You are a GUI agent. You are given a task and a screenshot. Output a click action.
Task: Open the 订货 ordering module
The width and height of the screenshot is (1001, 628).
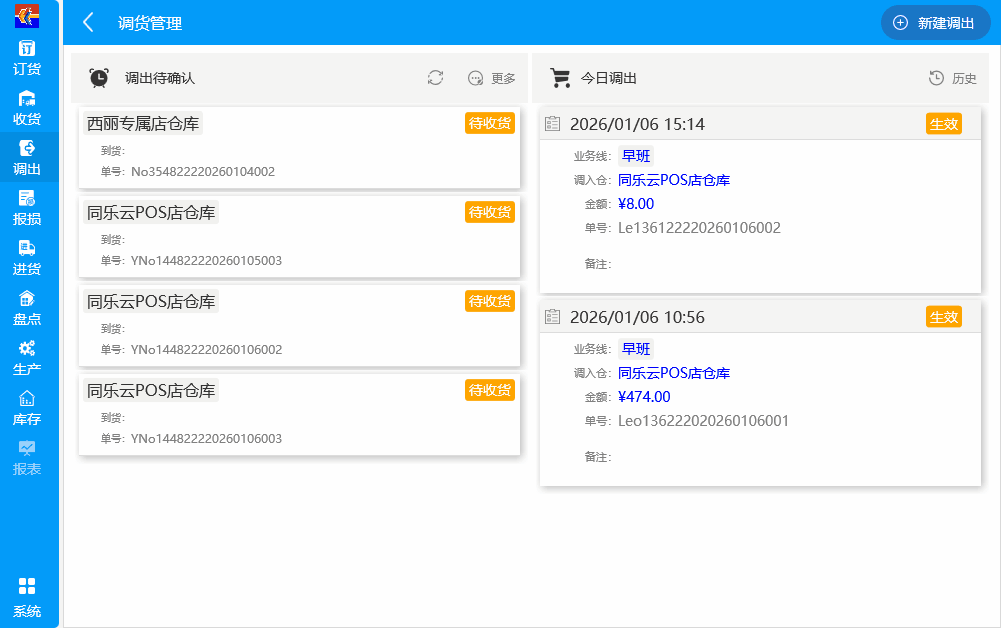click(27, 57)
